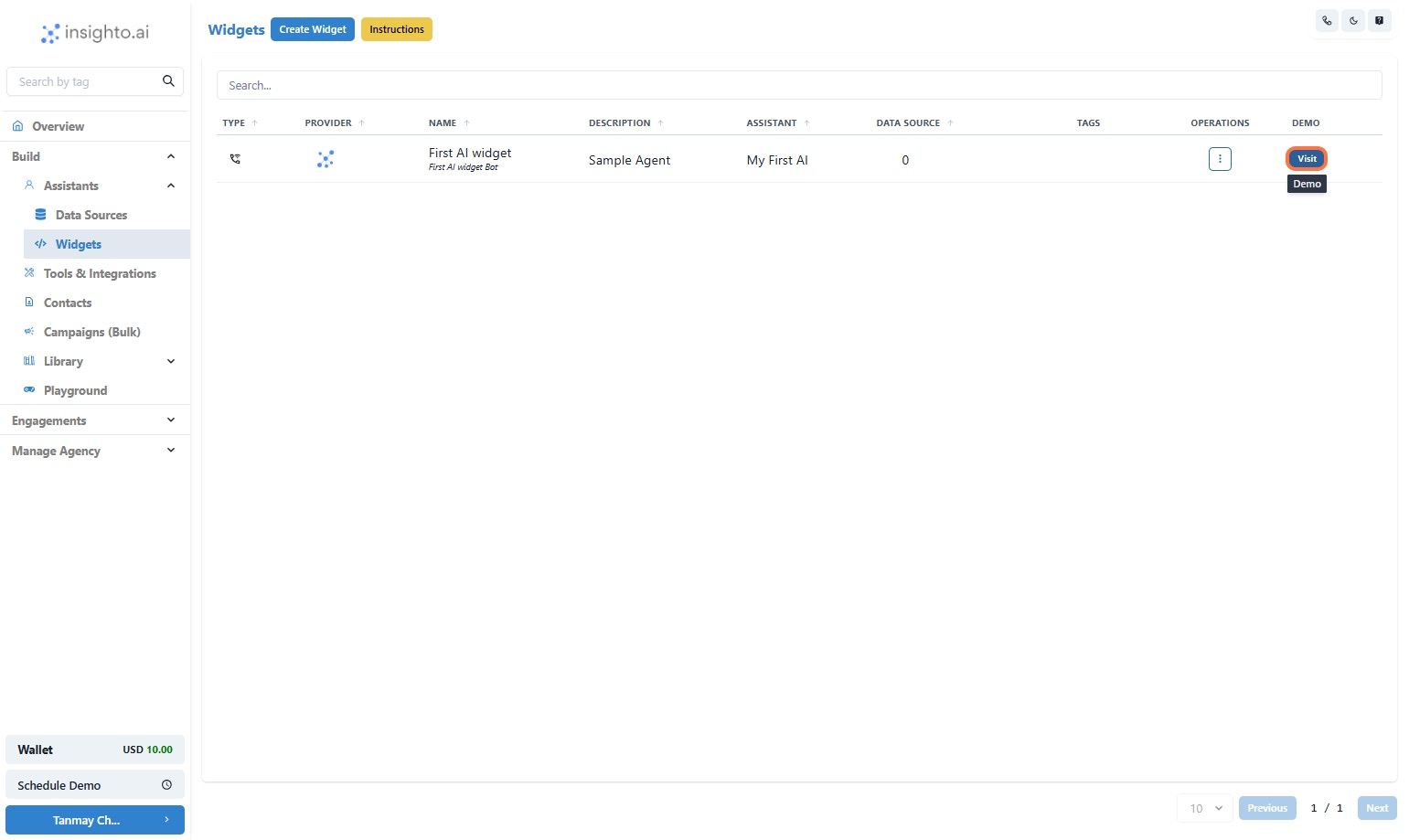Open the Tanmay Ch... account menu
Viewport: 1409px width, 840px height.
[95, 820]
